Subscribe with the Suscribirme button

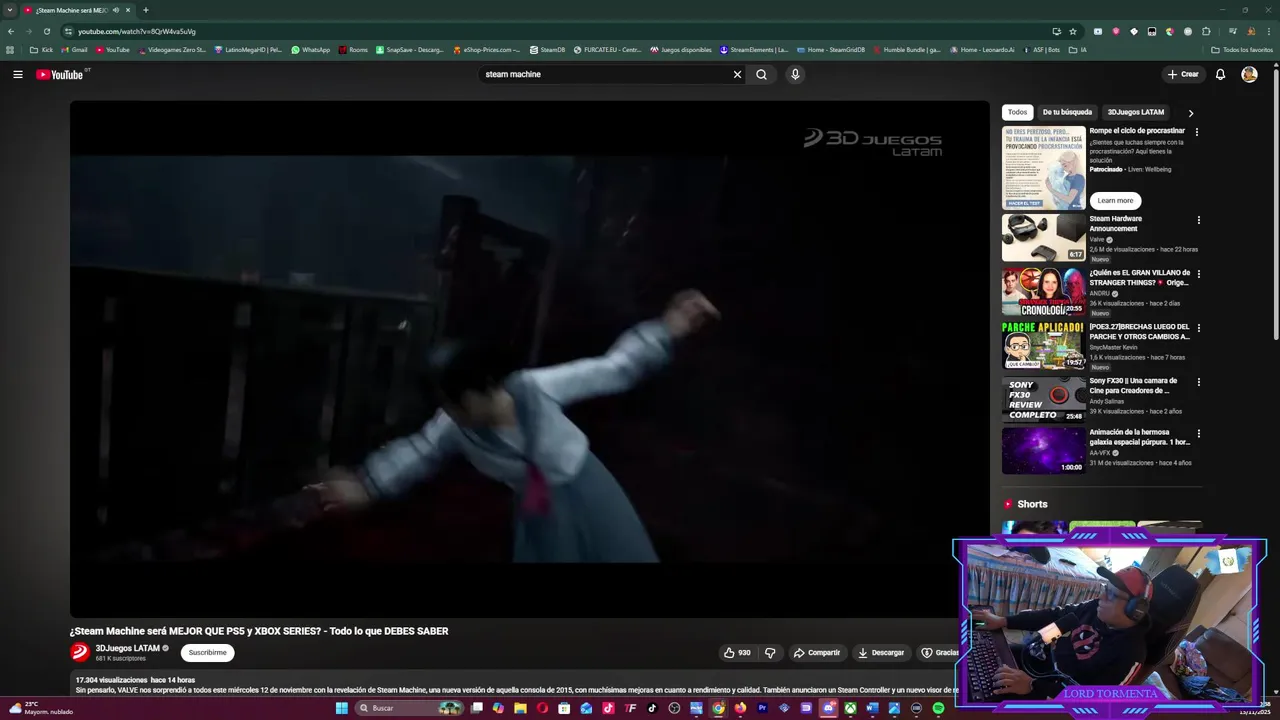[207, 653]
